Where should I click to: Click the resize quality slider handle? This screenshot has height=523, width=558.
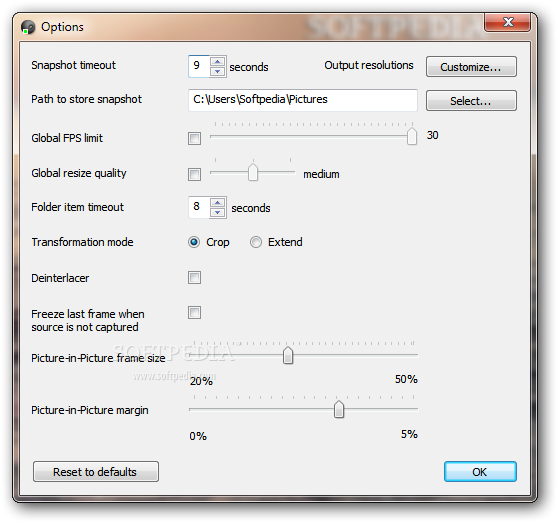[253, 172]
